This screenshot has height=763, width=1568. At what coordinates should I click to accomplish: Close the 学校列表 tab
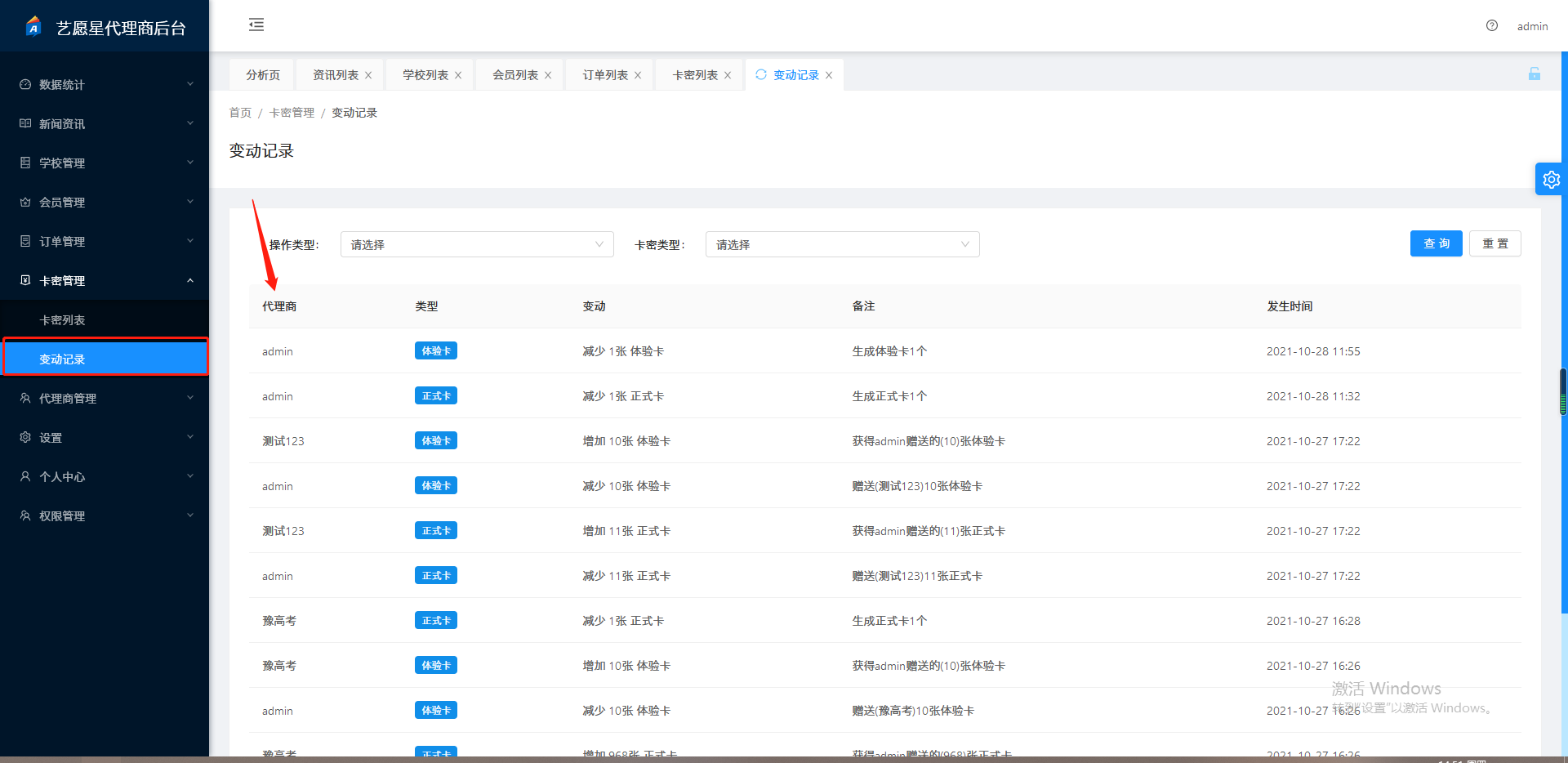[x=458, y=75]
